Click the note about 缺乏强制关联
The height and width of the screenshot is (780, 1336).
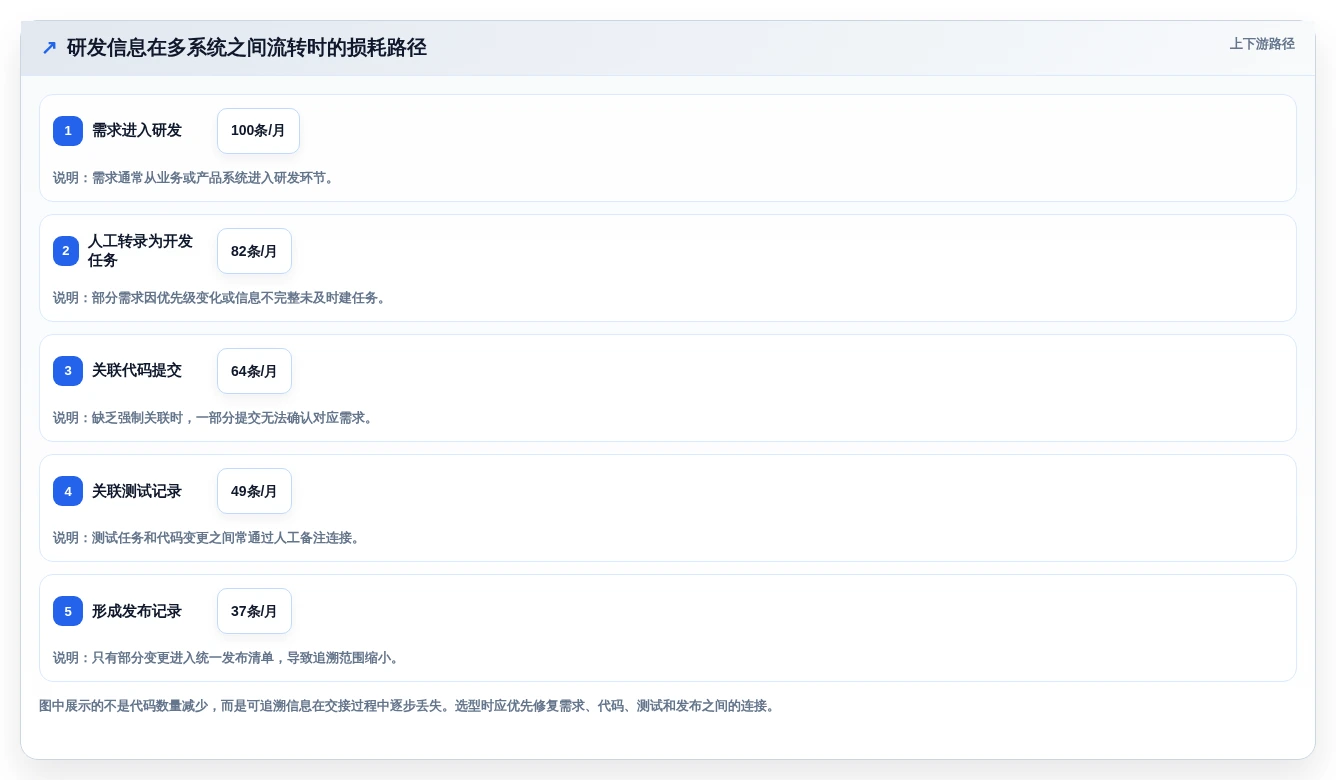coord(215,418)
